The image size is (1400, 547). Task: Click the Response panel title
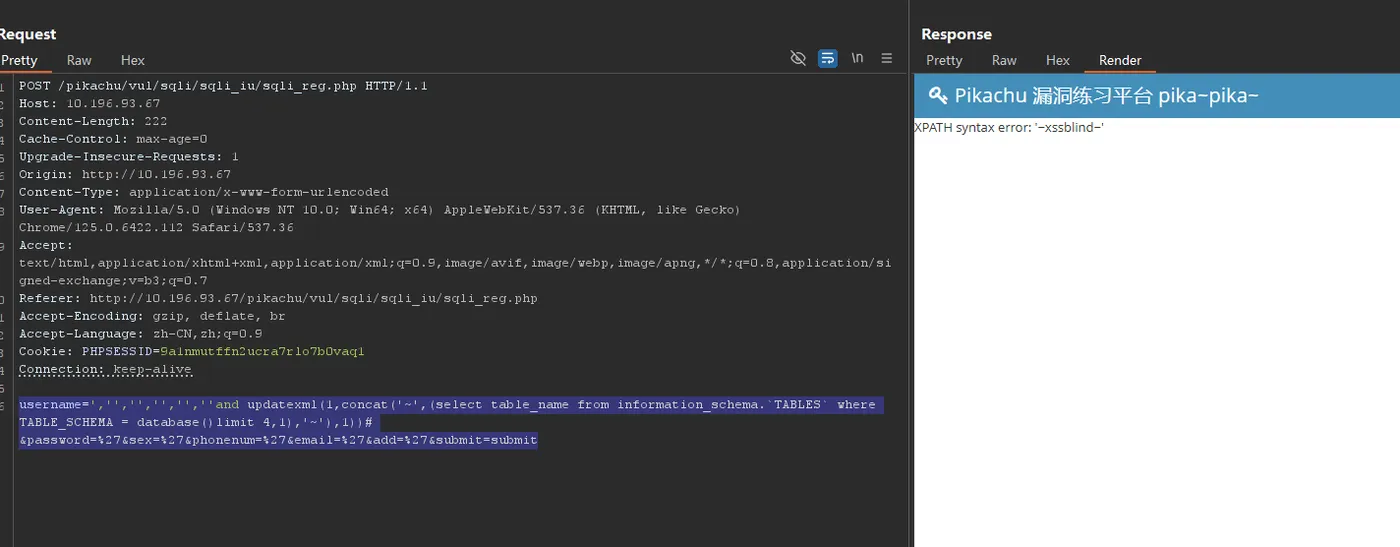956,34
